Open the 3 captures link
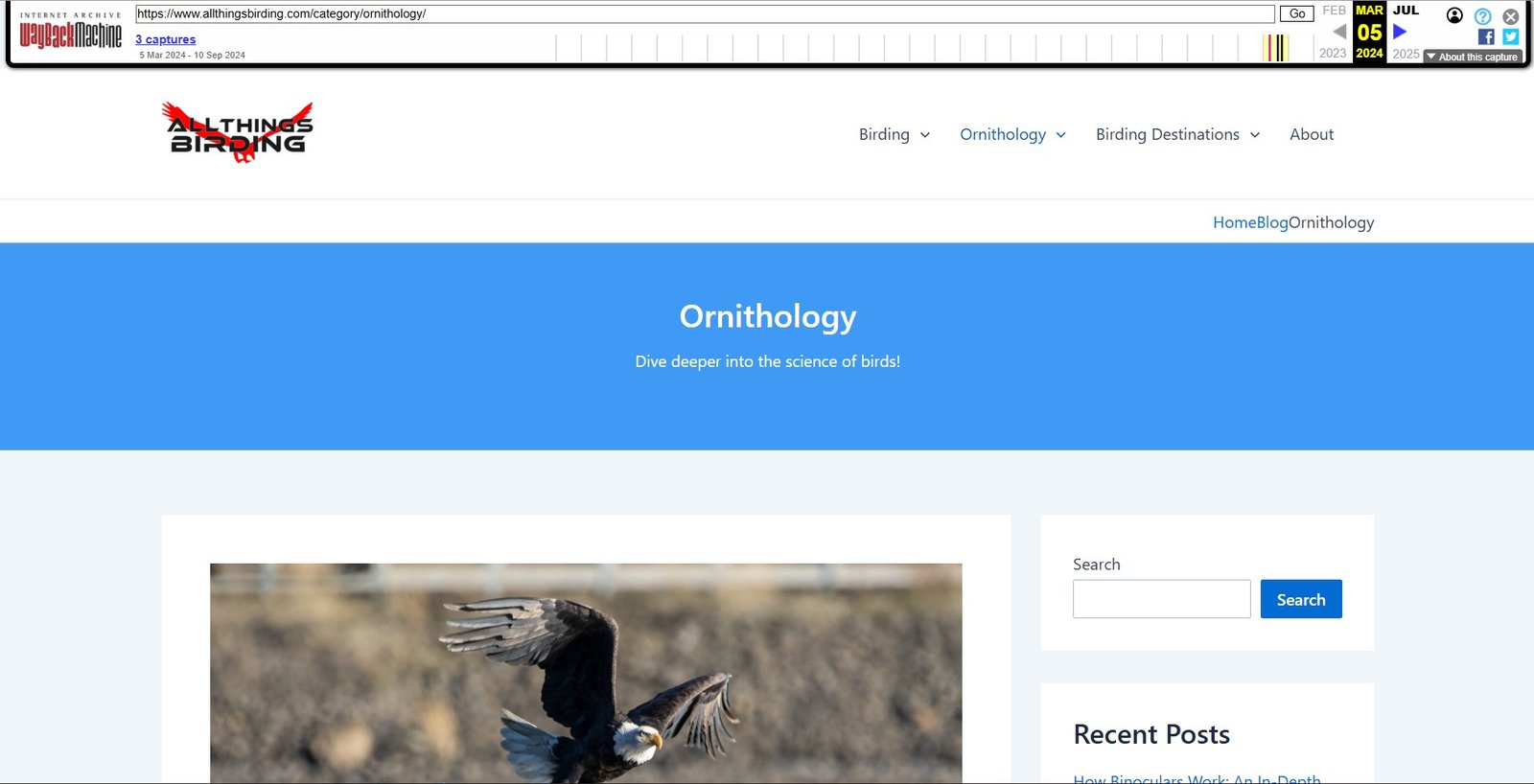The image size is (1534, 784). pos(165,39)
